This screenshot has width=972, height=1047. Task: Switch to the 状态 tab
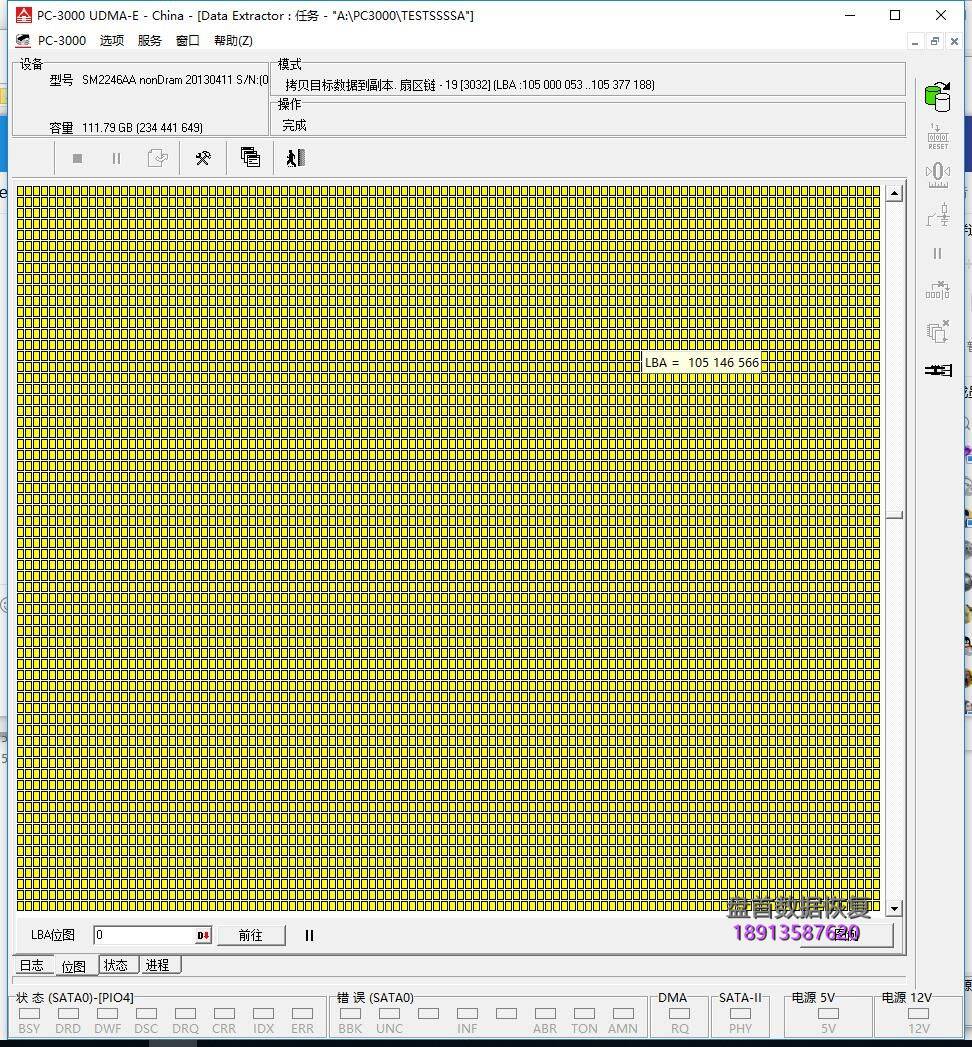(116, 964)
